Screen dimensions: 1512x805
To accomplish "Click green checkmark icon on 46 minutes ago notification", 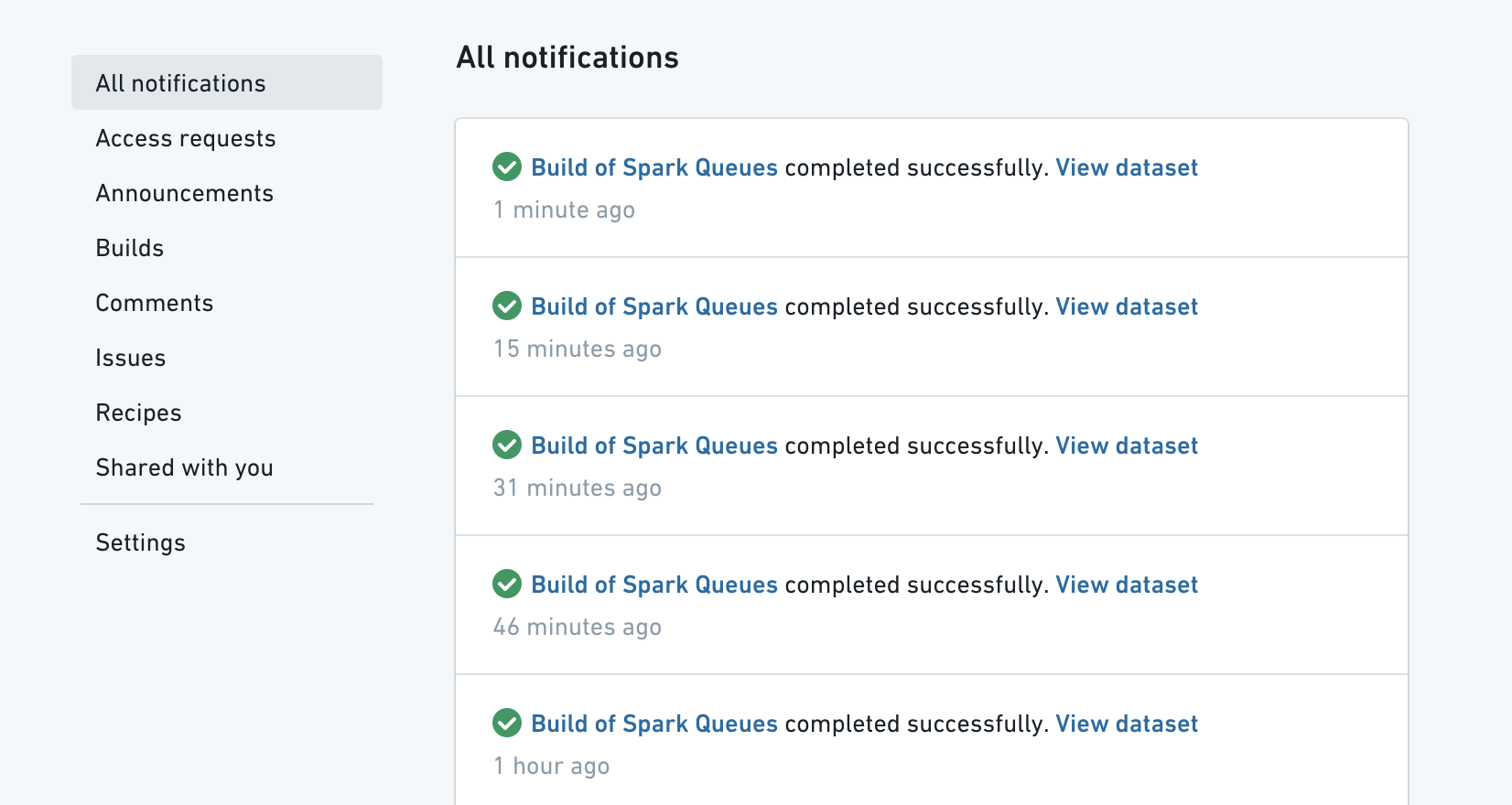I will coord(507,584).
